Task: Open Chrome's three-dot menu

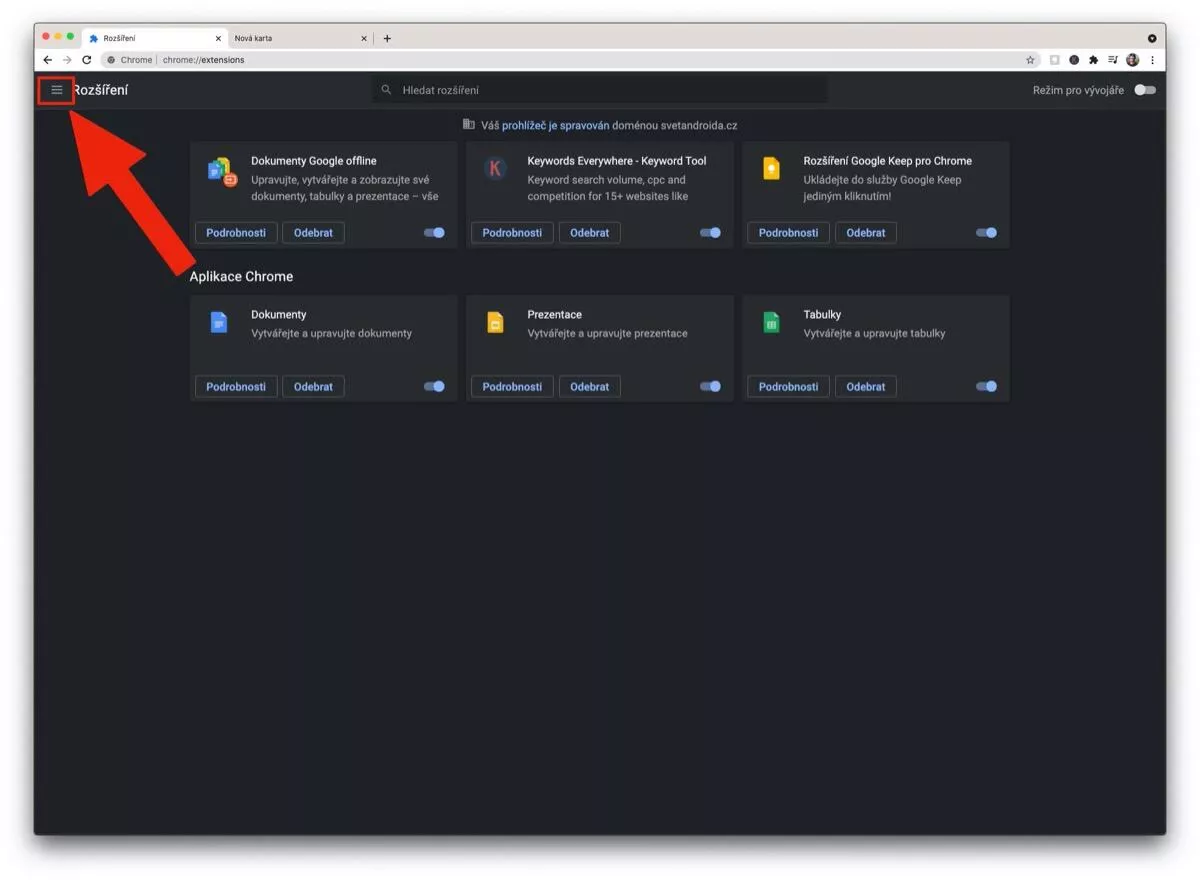Action: [x=1152, y=60]
